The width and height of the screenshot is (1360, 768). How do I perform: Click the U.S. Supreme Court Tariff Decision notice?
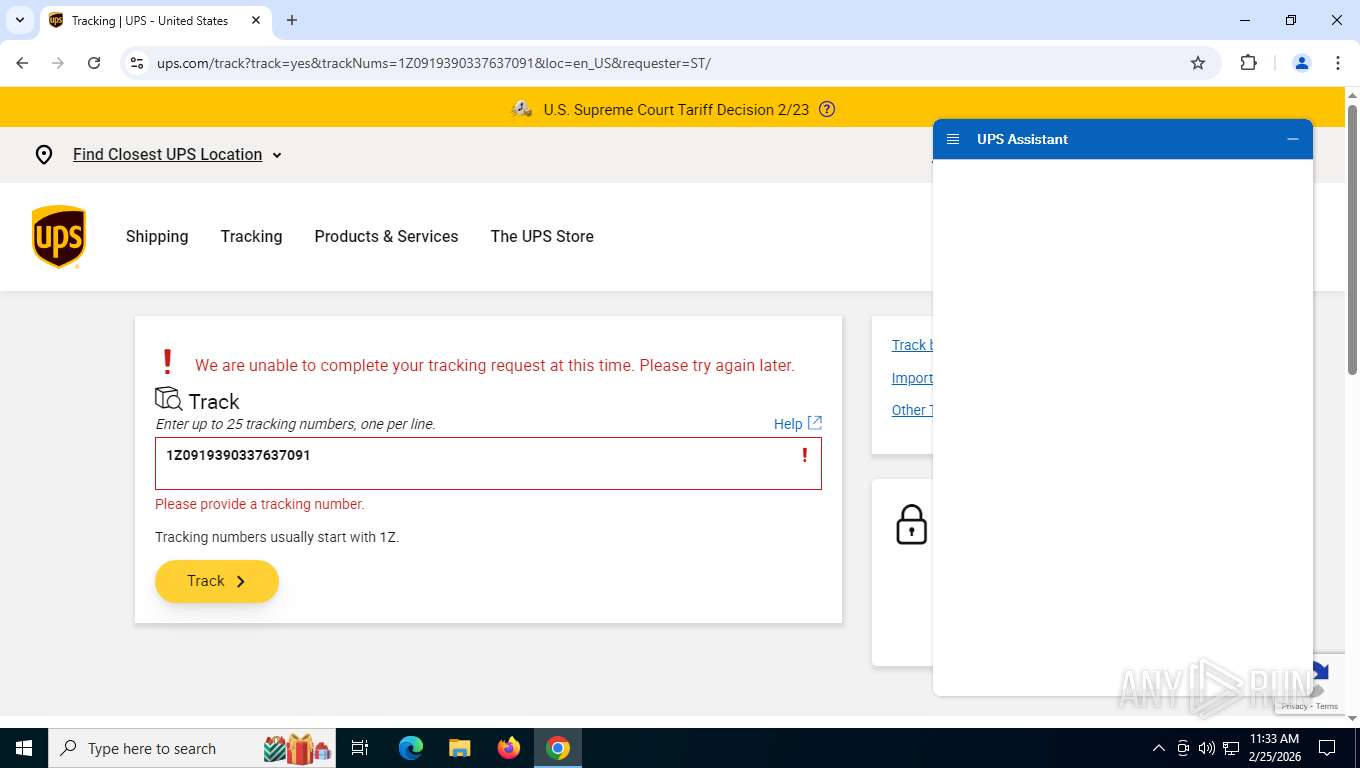[x=676, y=110]
